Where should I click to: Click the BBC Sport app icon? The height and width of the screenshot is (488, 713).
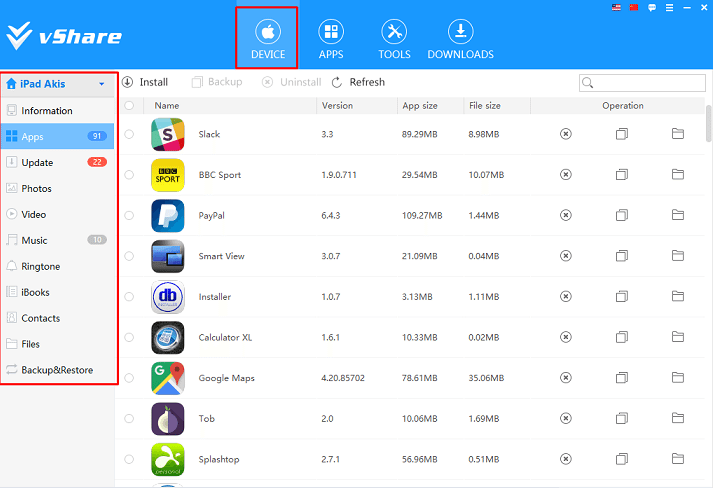(167, 175)
